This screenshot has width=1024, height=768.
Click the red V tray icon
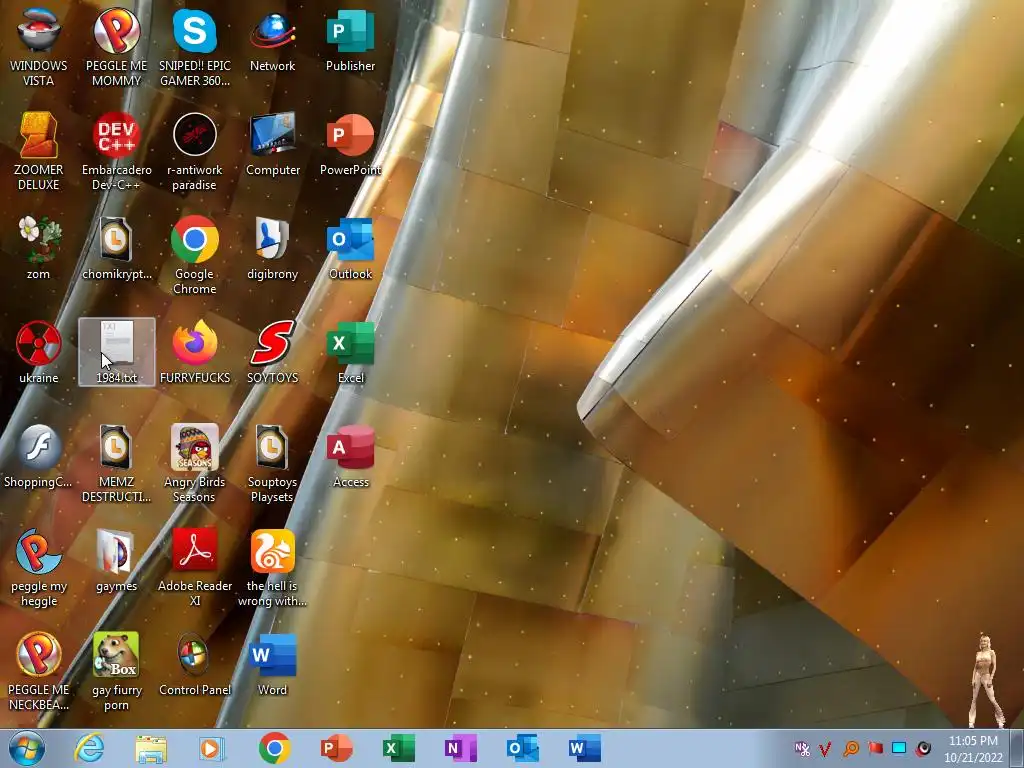(x=825, y=748)
